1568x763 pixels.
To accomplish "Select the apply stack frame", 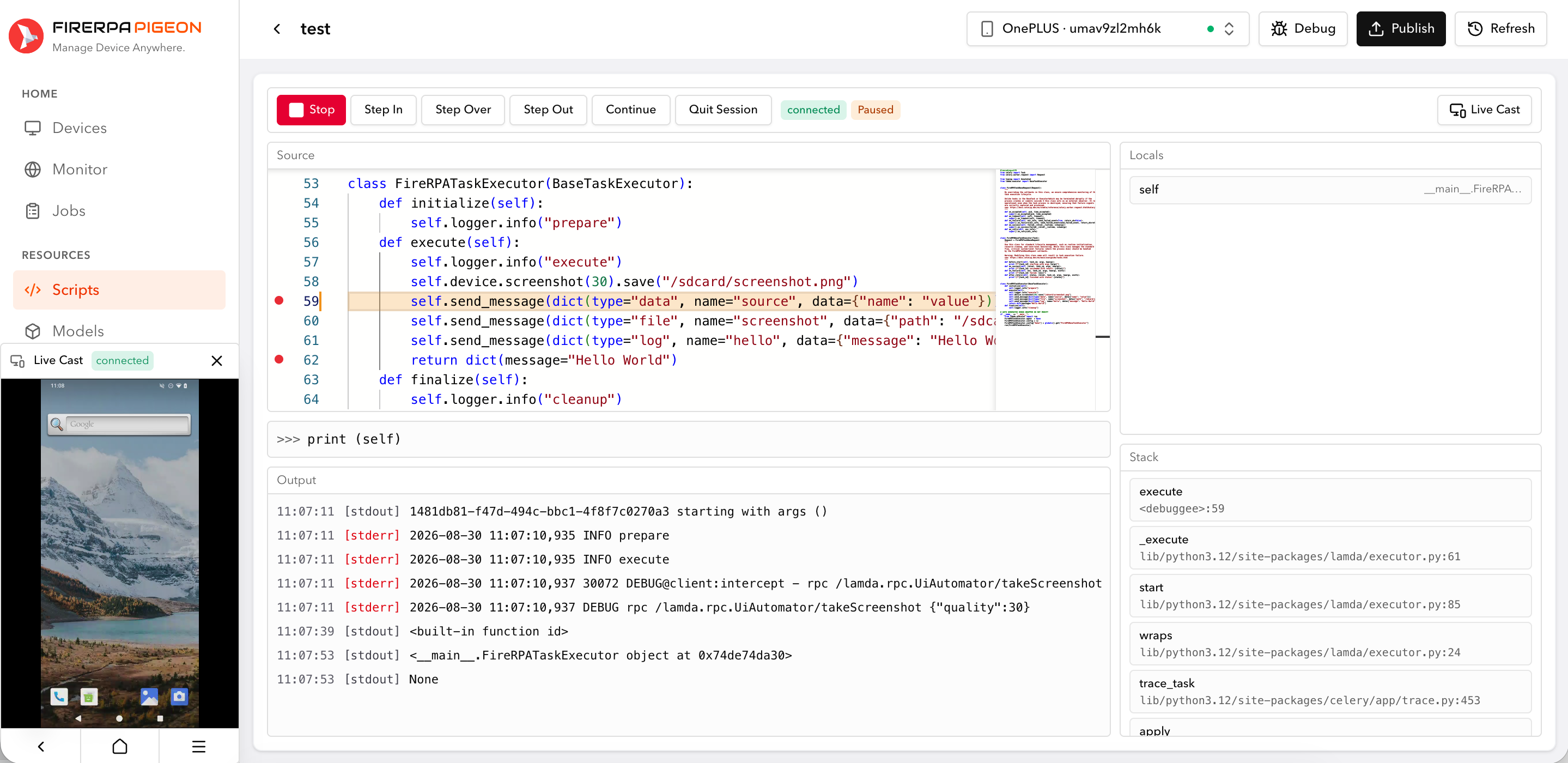I will 1330,728.
